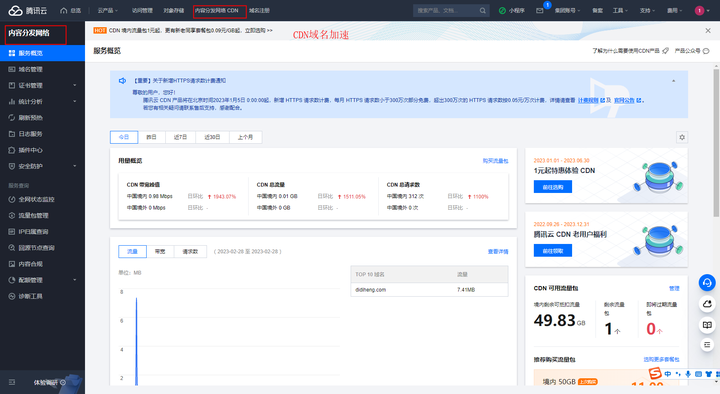Open the mail messages icon in header
The width and height of the screenshot is (720, 394).
point(540,11)
